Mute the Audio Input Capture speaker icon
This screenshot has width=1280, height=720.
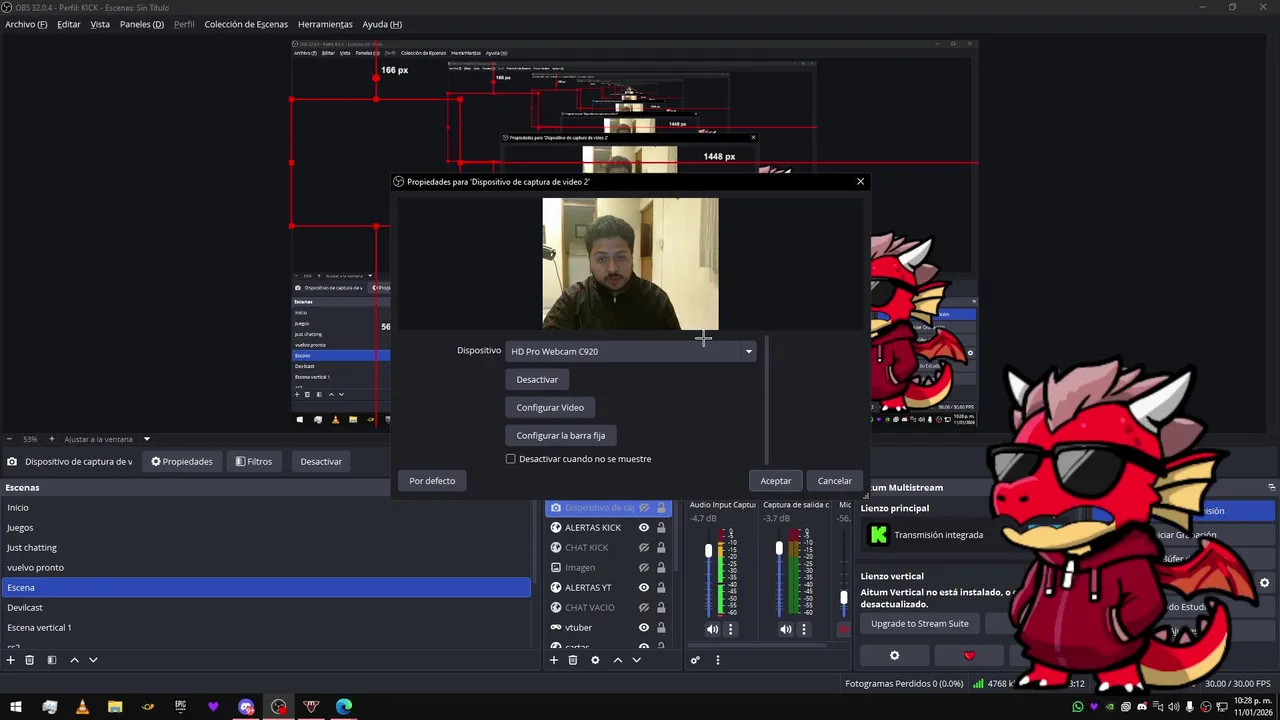pos(712,629)
